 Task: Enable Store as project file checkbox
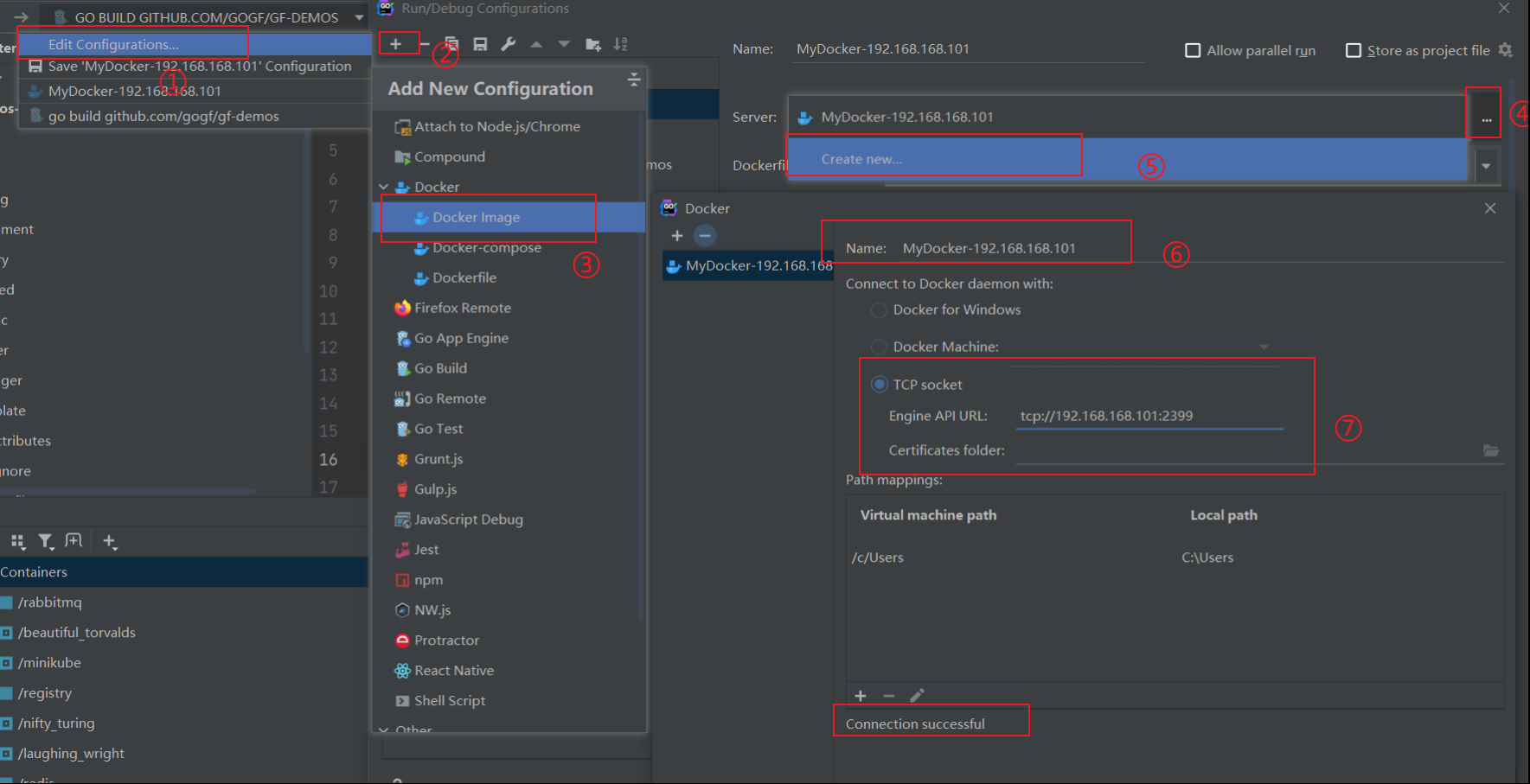click(x=1354, y=50)
